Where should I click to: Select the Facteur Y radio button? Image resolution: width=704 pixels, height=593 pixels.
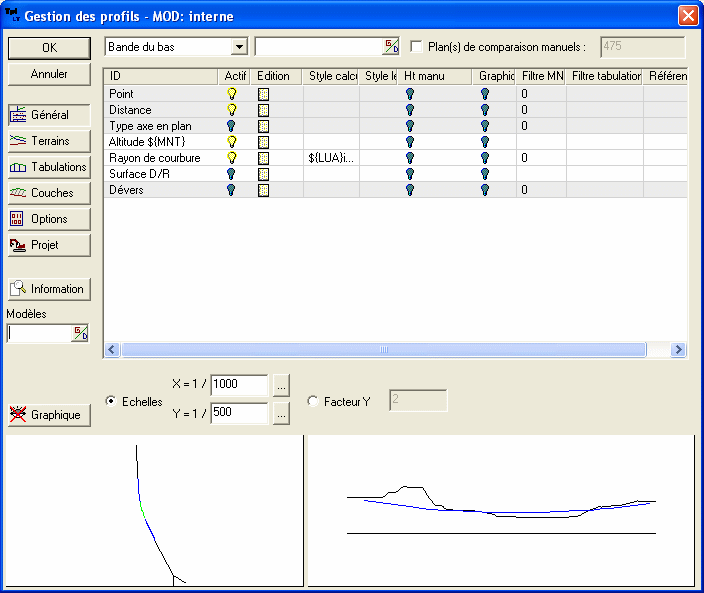tap(313, 401)
